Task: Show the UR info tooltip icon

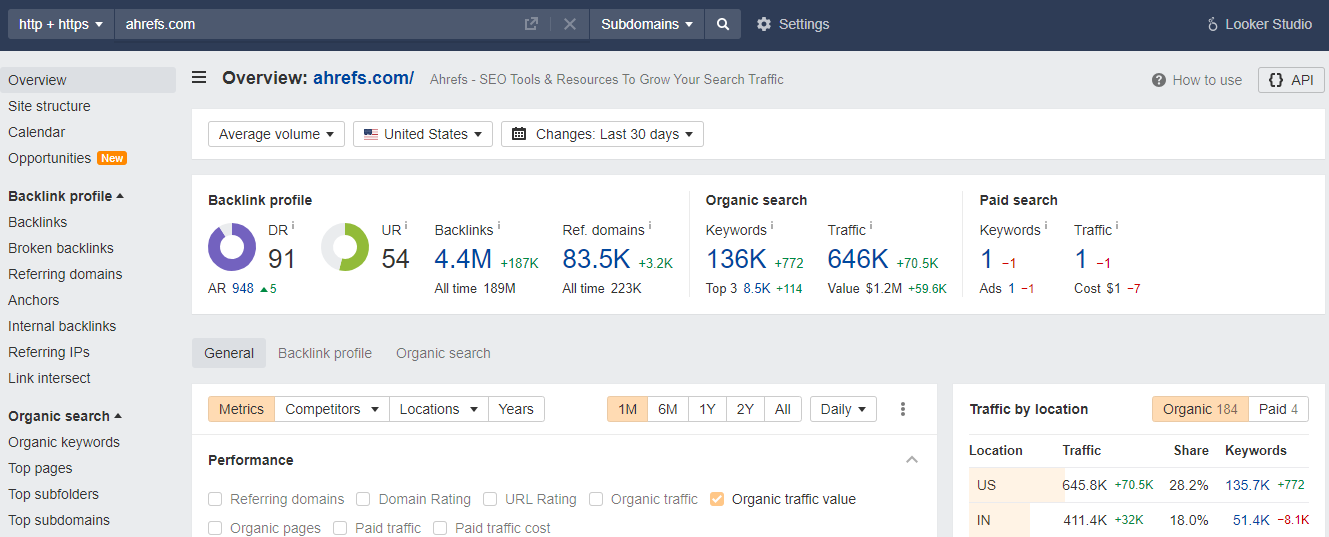Action: (406, 226)
